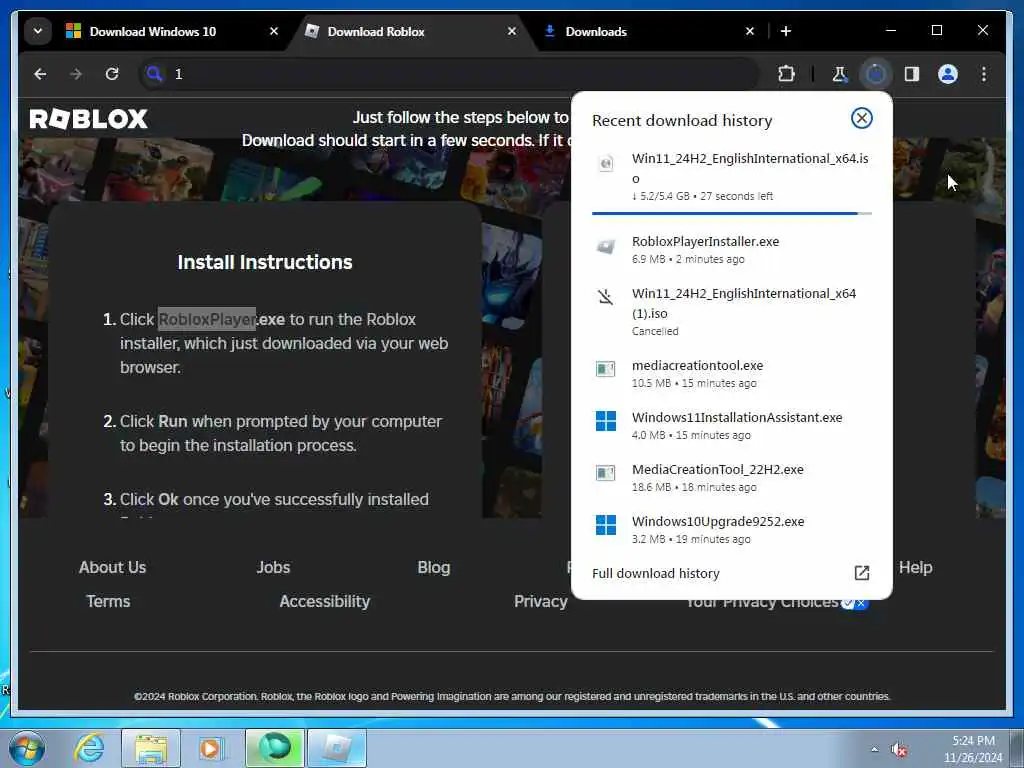This screenshot has height=768, width=1024.
Task: Click the Install Instructions heading
Action: (264, 263)
